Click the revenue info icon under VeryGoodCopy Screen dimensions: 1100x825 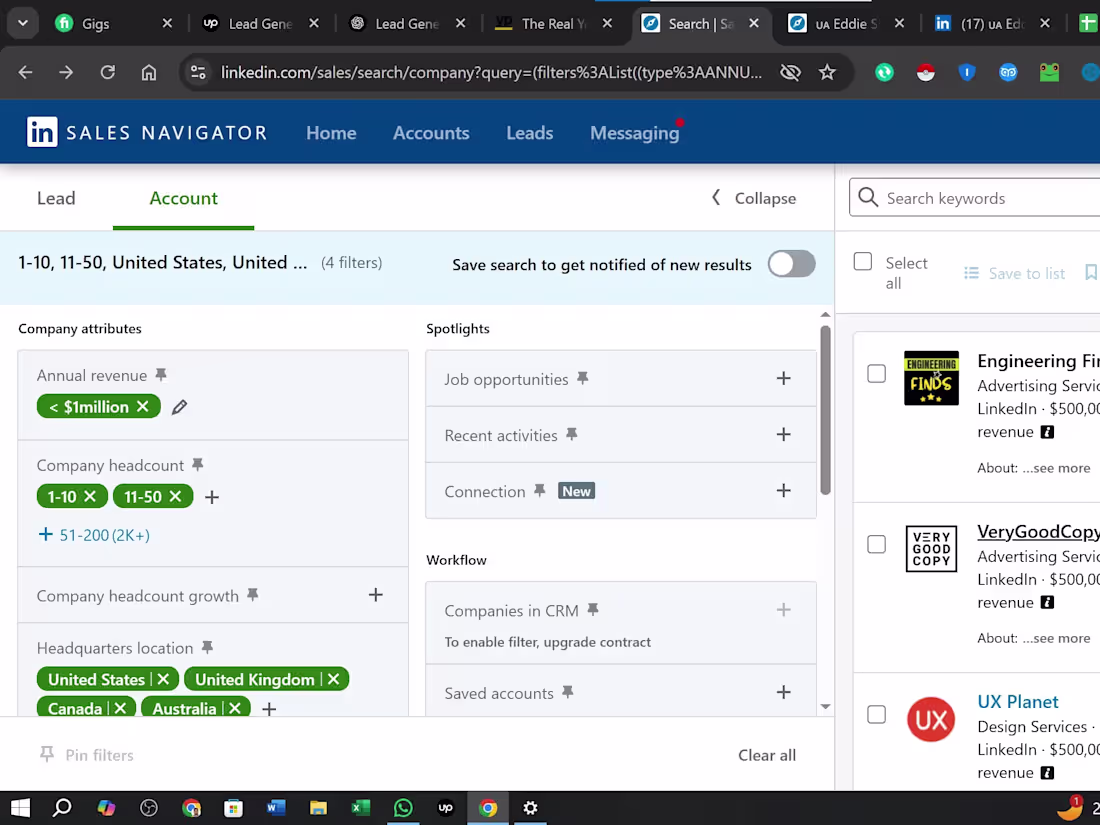click(1047, 603)
